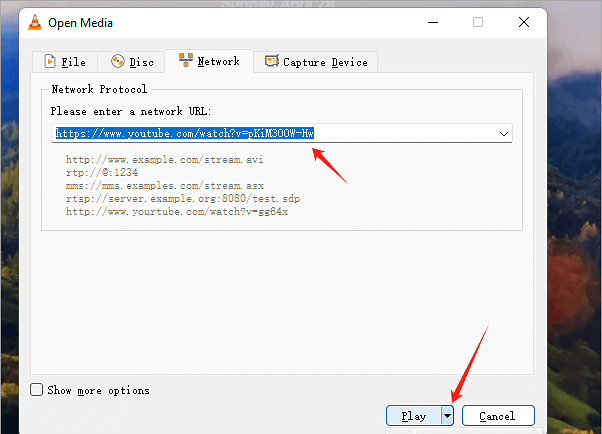
Task: Maximize the Open Media dialog
Action: pos(478,23)
